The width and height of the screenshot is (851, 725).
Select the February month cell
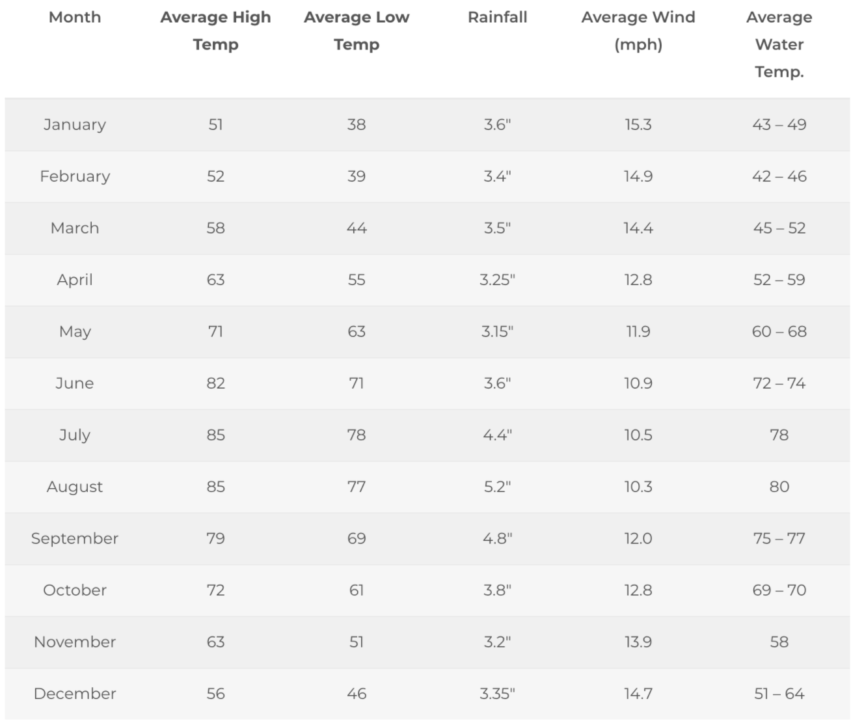(75, 176)
